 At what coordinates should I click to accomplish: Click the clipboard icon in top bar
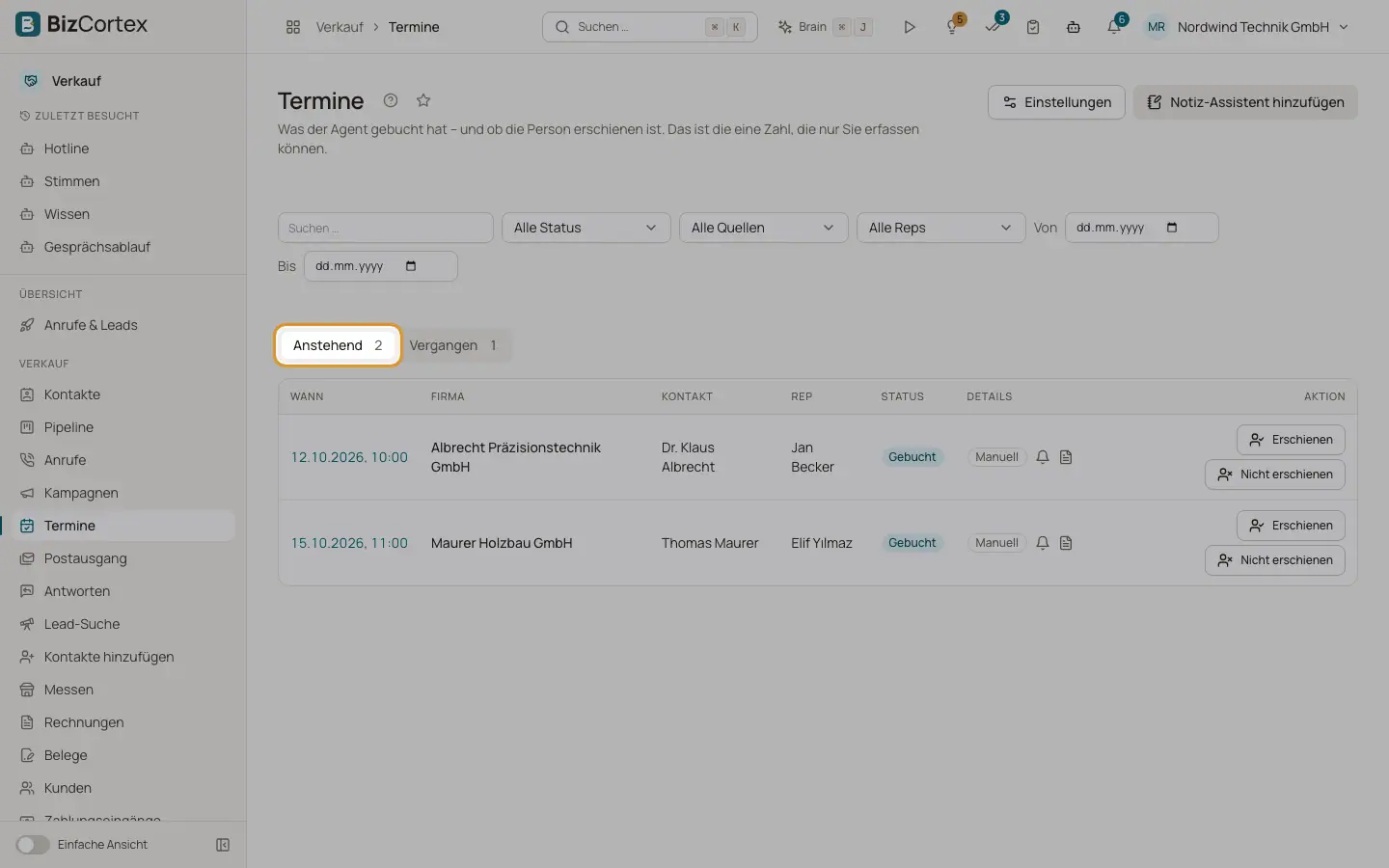[x=1033, y=27]
